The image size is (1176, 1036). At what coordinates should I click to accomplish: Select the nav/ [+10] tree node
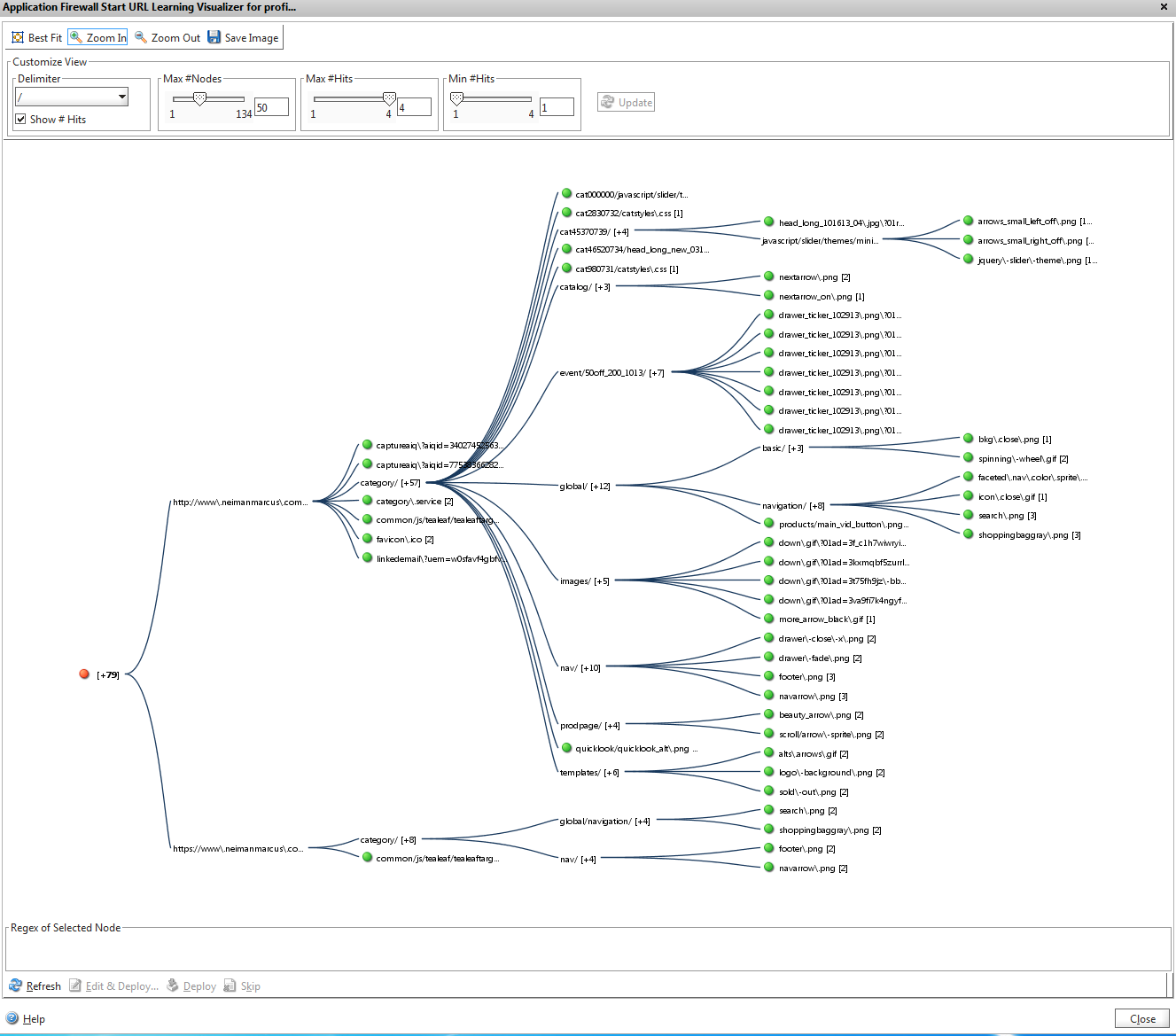click(580, 668)
